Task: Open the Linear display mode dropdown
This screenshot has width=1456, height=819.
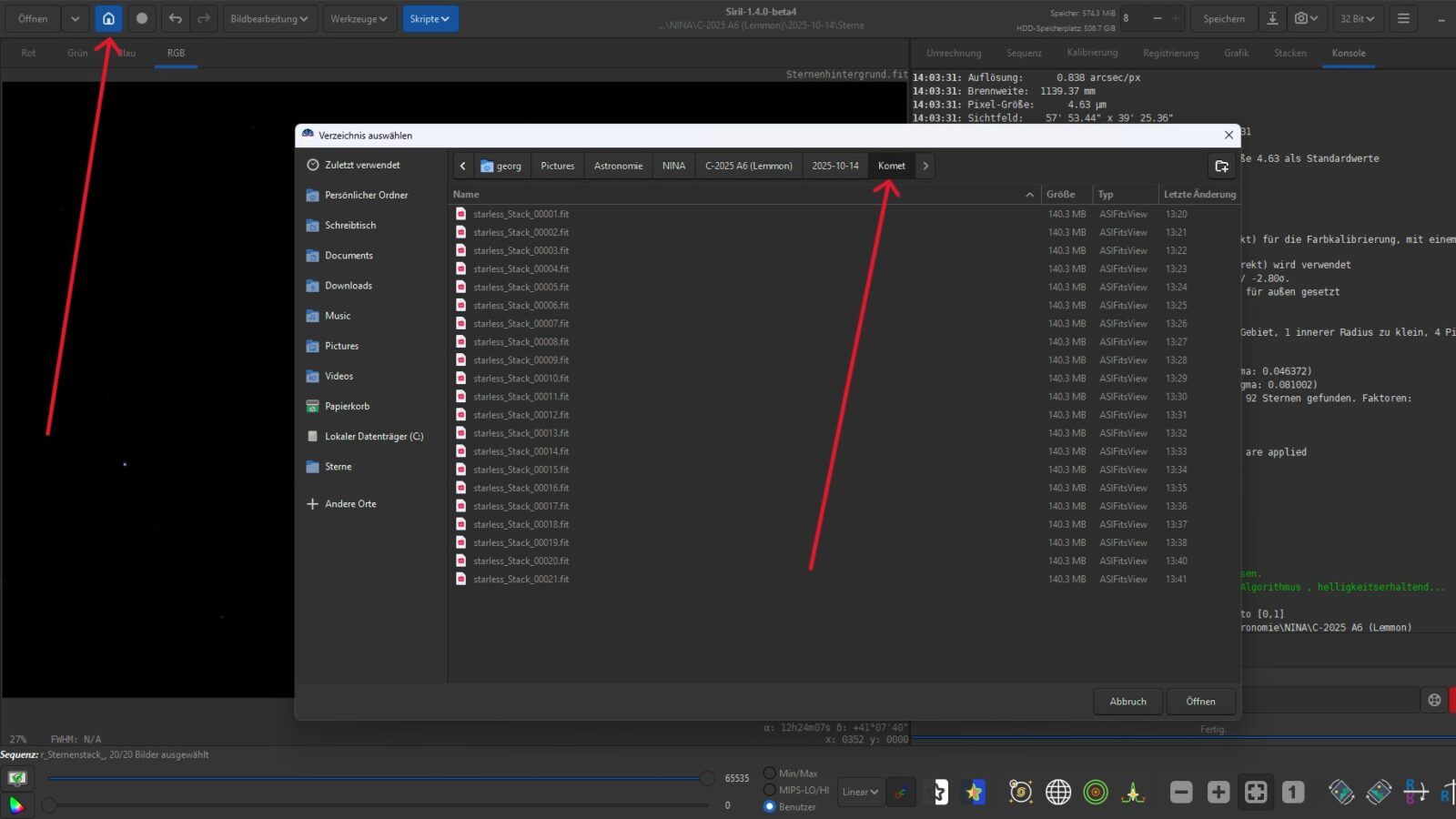Action: (x=860, y=792)
